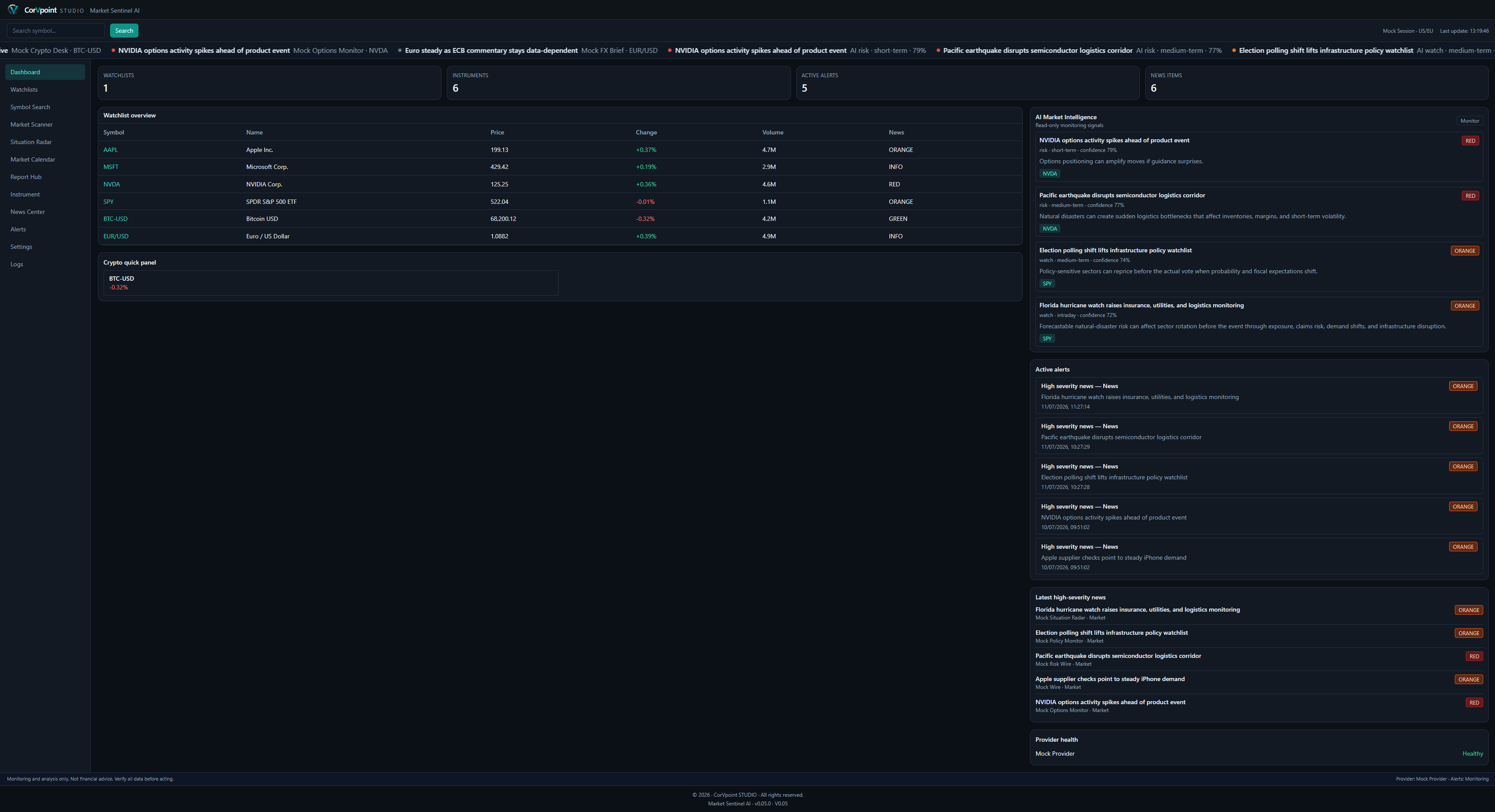Click the Healthy status for Mock Provider
This screenshot has width=1495, height=812.
coord(1472,754)
